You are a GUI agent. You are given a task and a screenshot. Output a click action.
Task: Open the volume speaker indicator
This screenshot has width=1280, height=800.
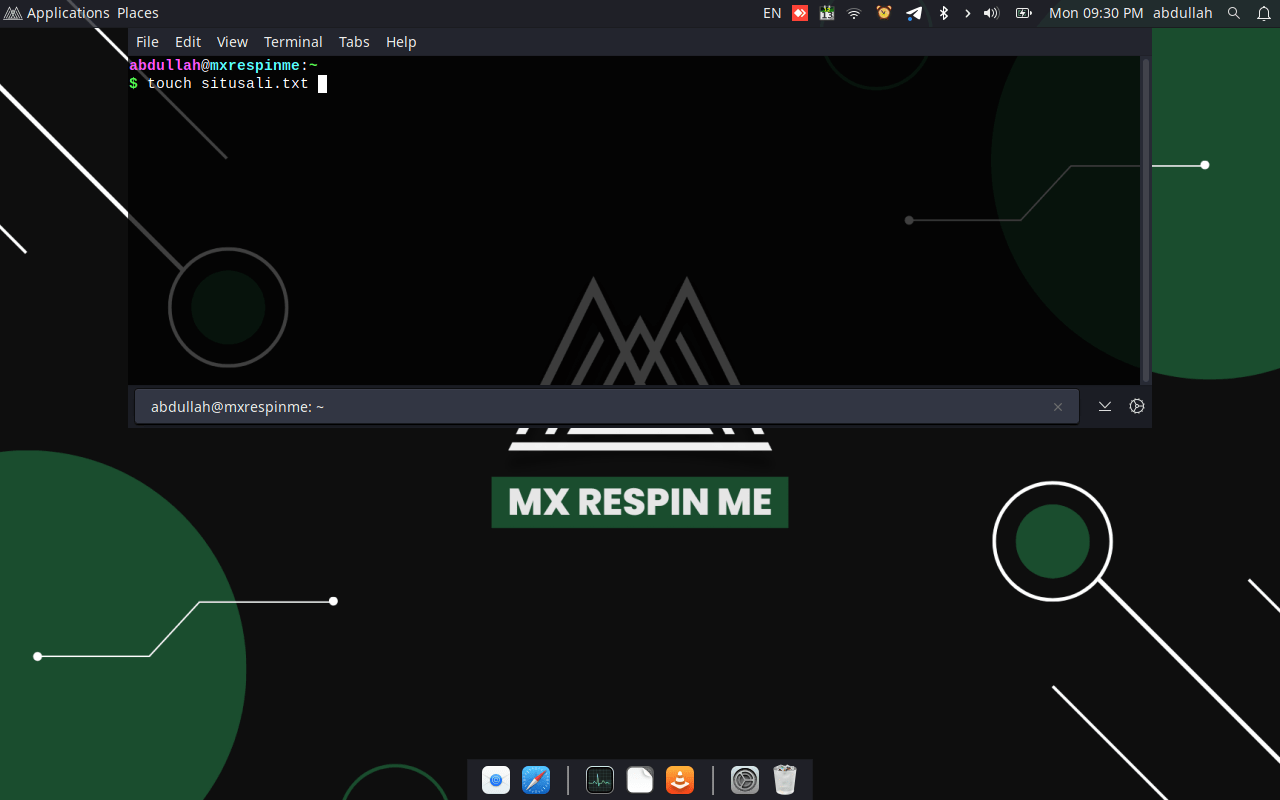pos(992,13)
